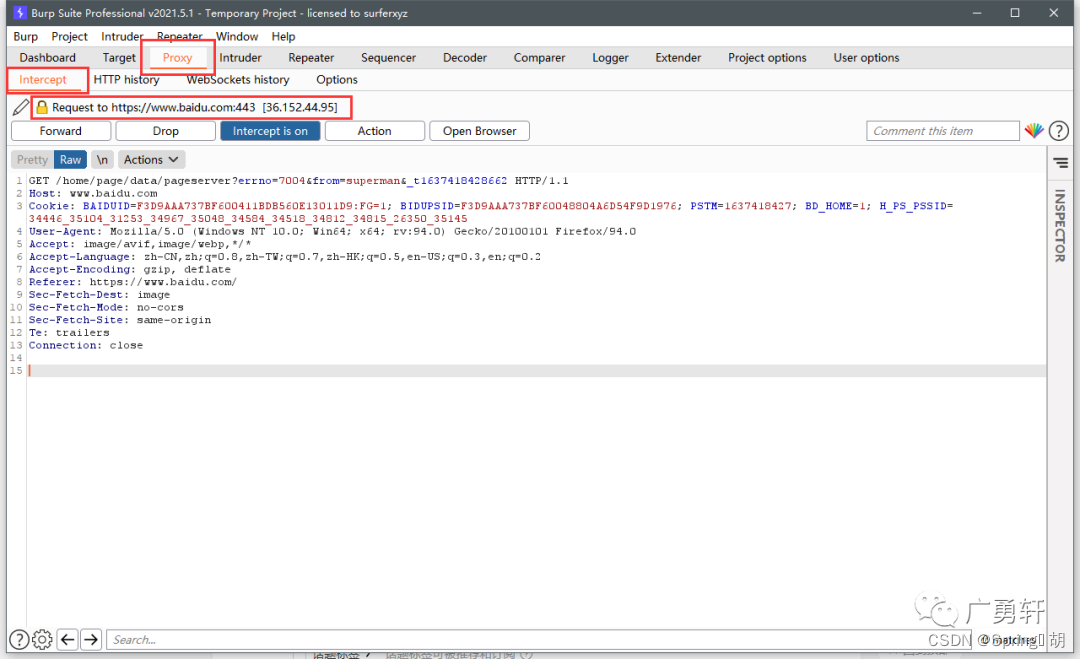Go to previous search match arrow
Screen dimensions: 1080x659
pos(68,640)
